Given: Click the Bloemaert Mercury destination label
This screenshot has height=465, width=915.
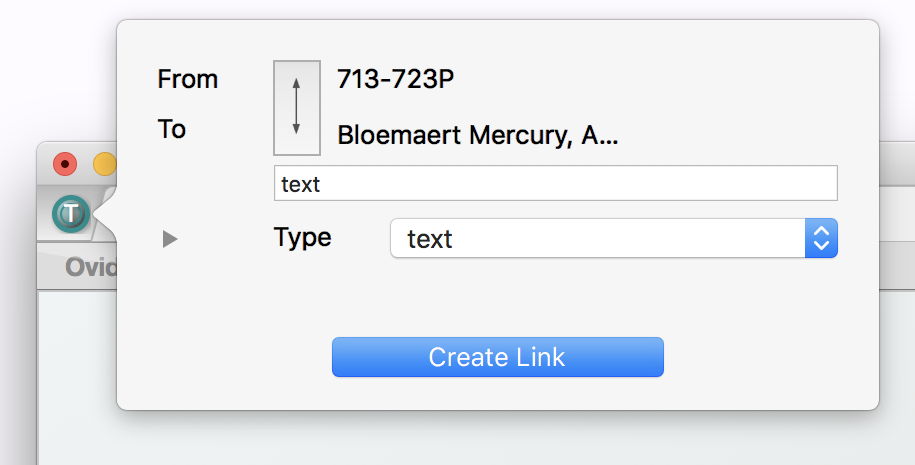Looking at the screenshot, I should (x=478, y=135).
